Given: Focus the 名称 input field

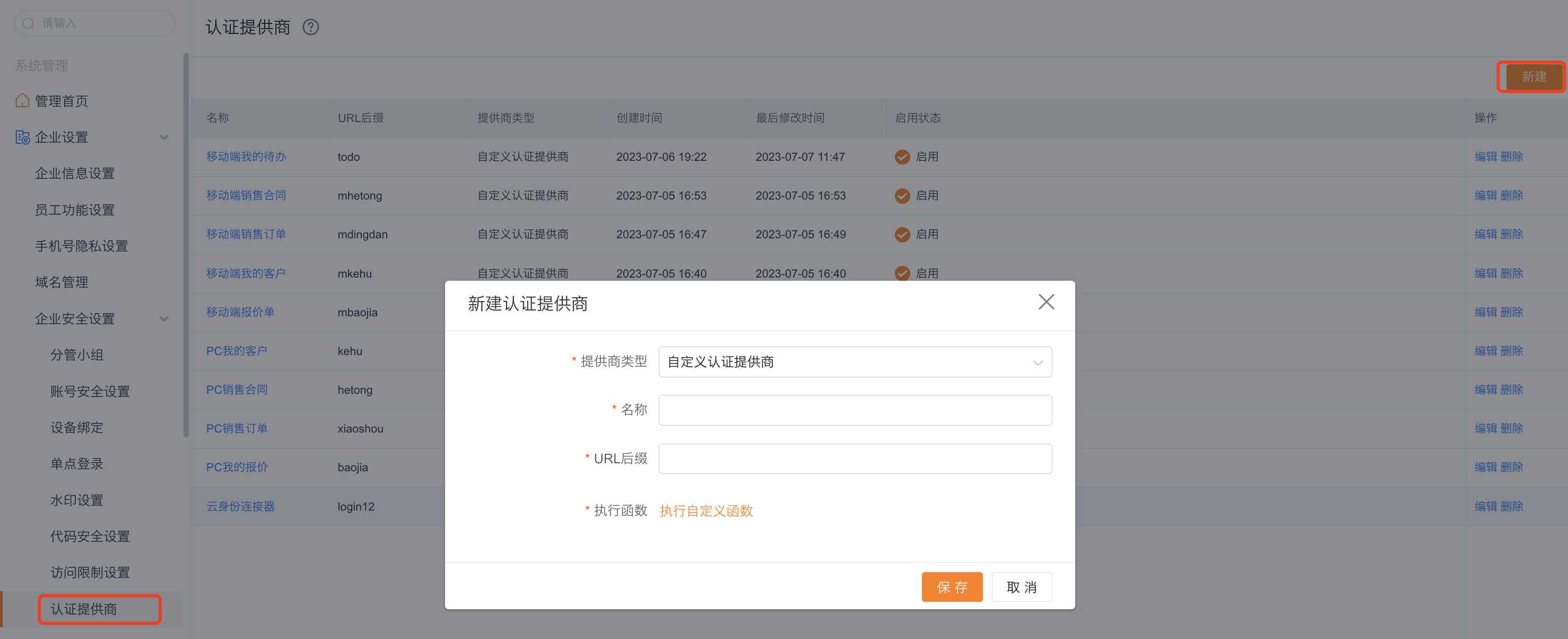Looking at the screenshot, I should tap(855, 410).
